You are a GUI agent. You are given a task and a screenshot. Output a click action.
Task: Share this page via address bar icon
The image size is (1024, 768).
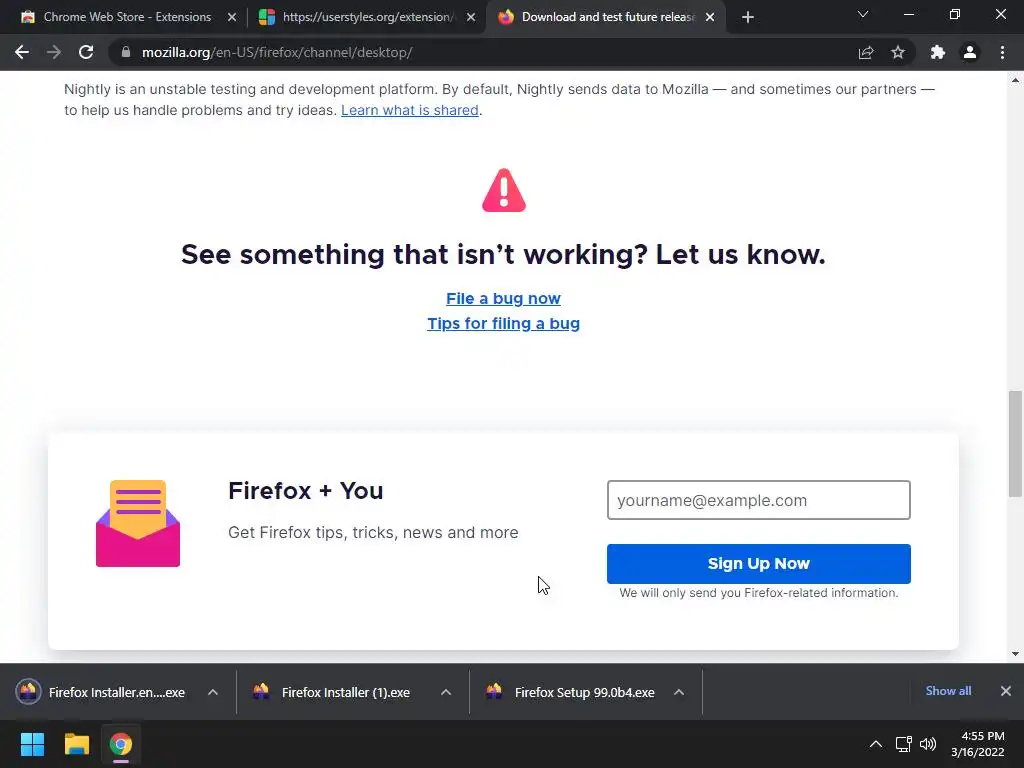click(x=866, y=52)
